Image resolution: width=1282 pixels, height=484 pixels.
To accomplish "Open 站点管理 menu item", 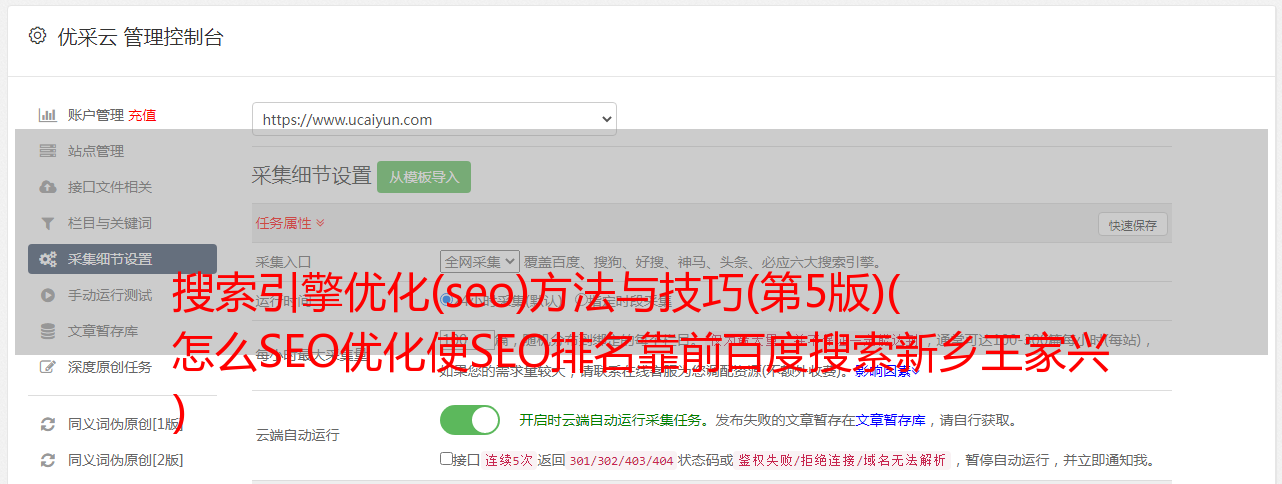I will [x=96, y=151].
